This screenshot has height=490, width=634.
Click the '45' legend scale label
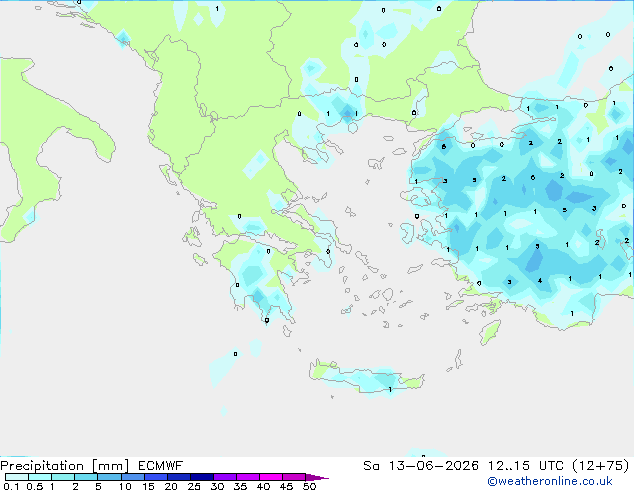(x=287, y=486)
